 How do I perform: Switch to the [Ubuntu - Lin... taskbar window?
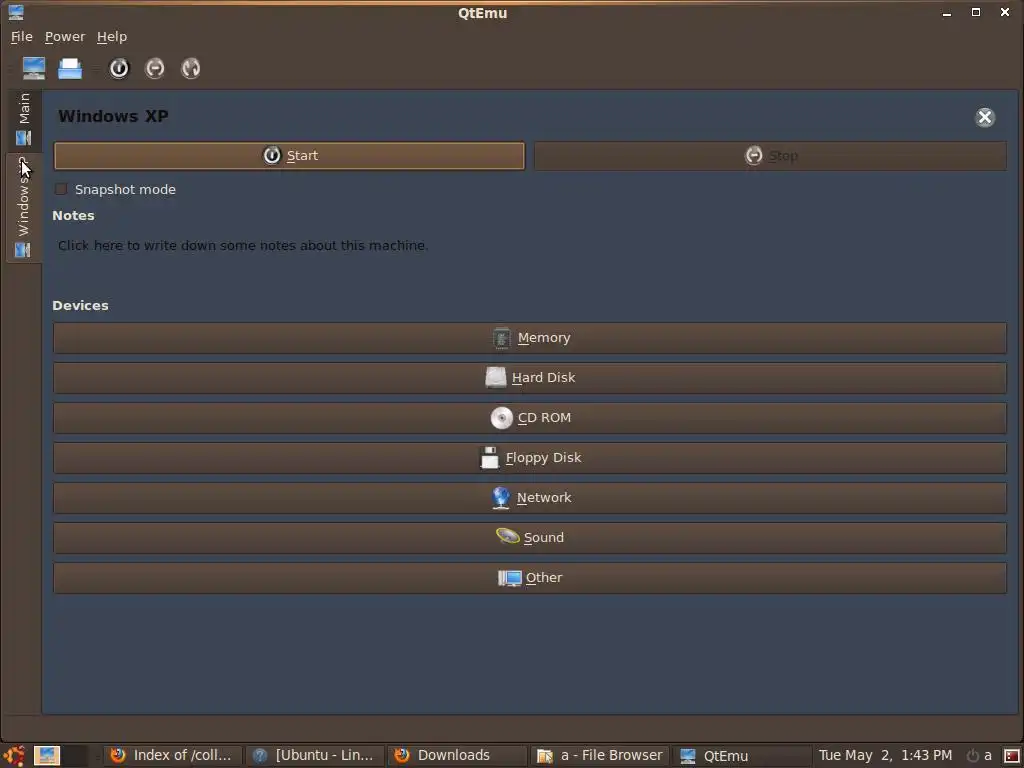pos(315,756)
